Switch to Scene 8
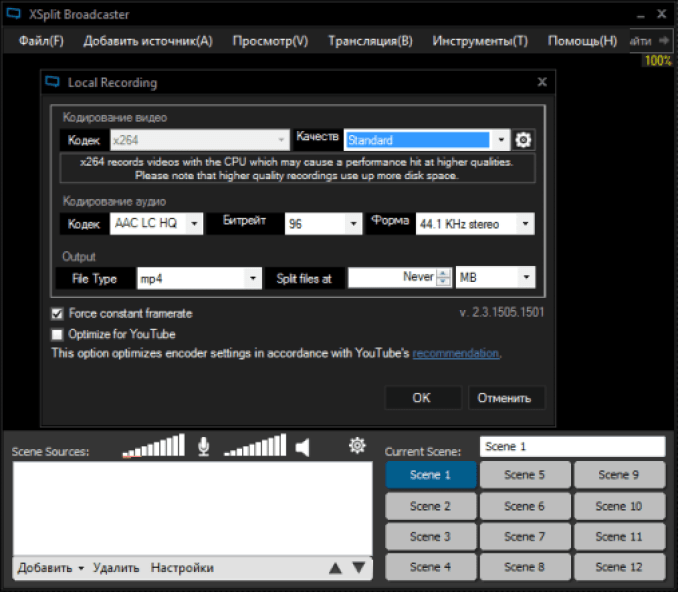Screen dimensions: 678x592 pos(525,567)
